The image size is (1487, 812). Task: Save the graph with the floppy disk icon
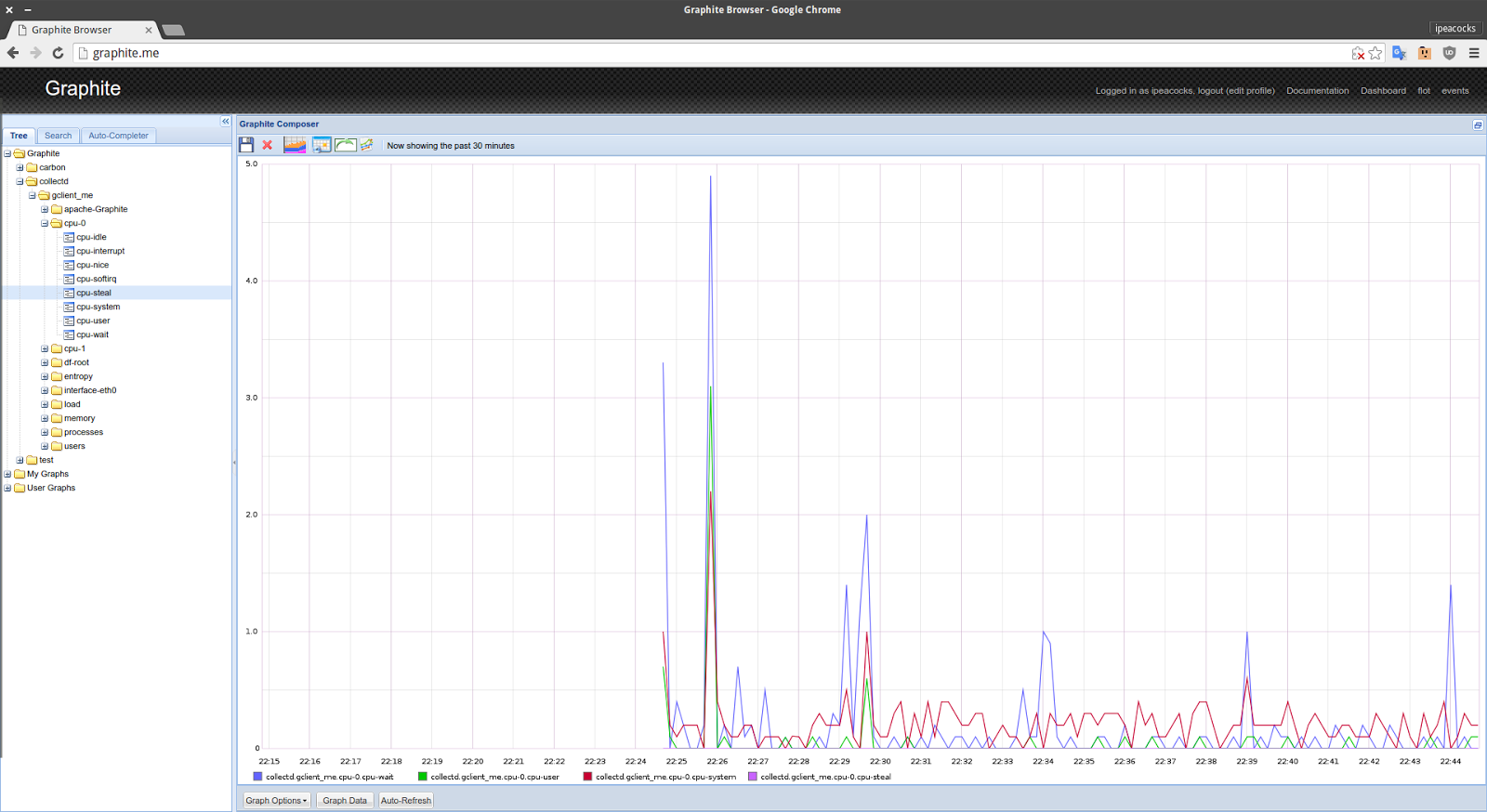[246, 145]
